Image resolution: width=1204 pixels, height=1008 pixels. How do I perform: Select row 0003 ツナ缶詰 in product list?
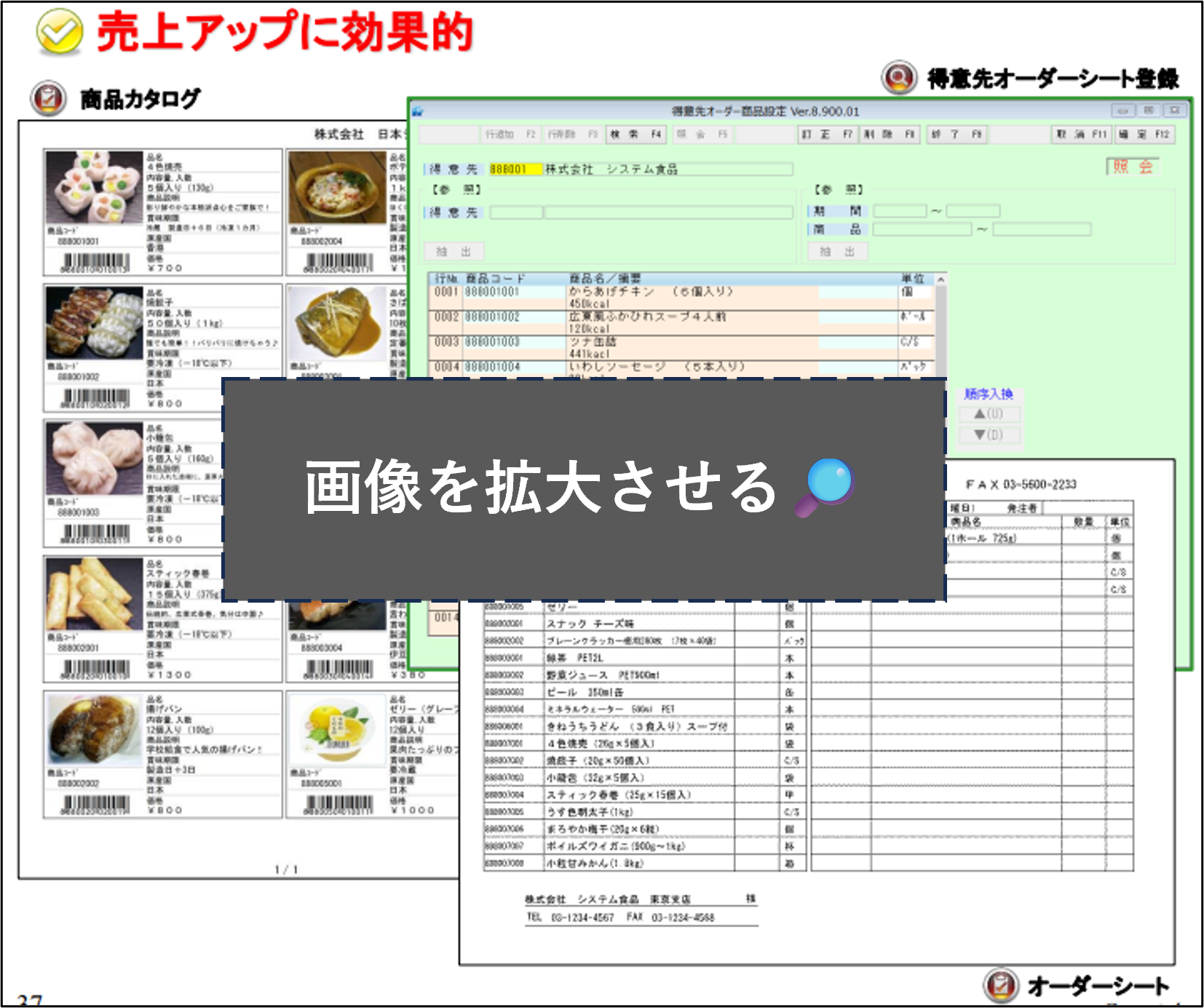(682, 347)
